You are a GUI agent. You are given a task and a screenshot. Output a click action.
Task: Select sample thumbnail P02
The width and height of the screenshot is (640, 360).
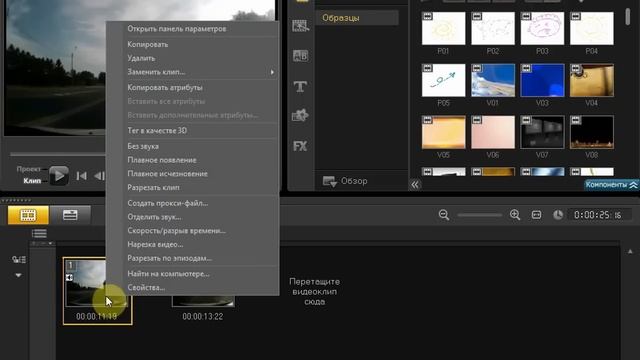pyautogui.click(x=493, y=28)
